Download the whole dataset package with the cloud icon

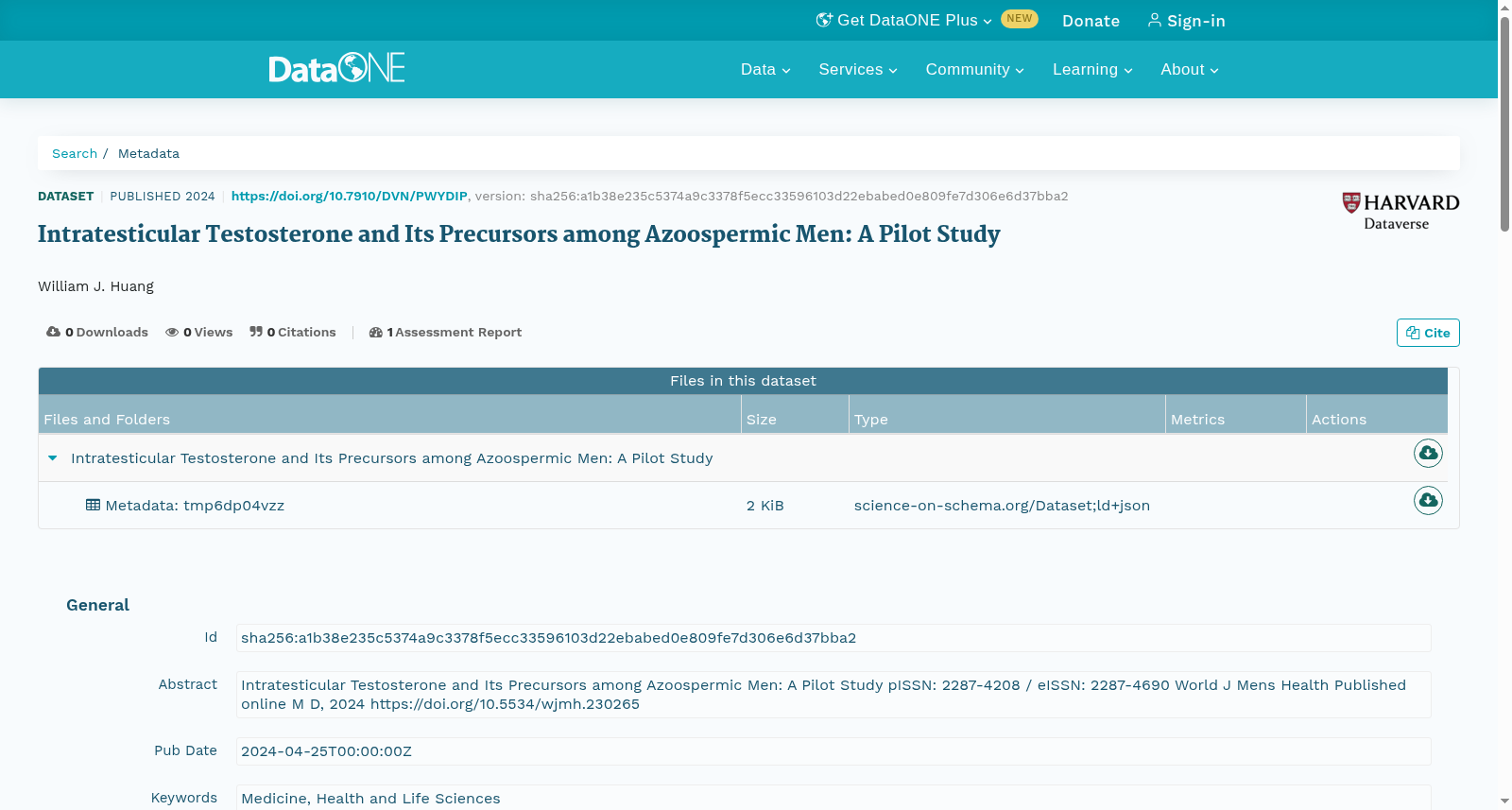tap(1428, 454)
